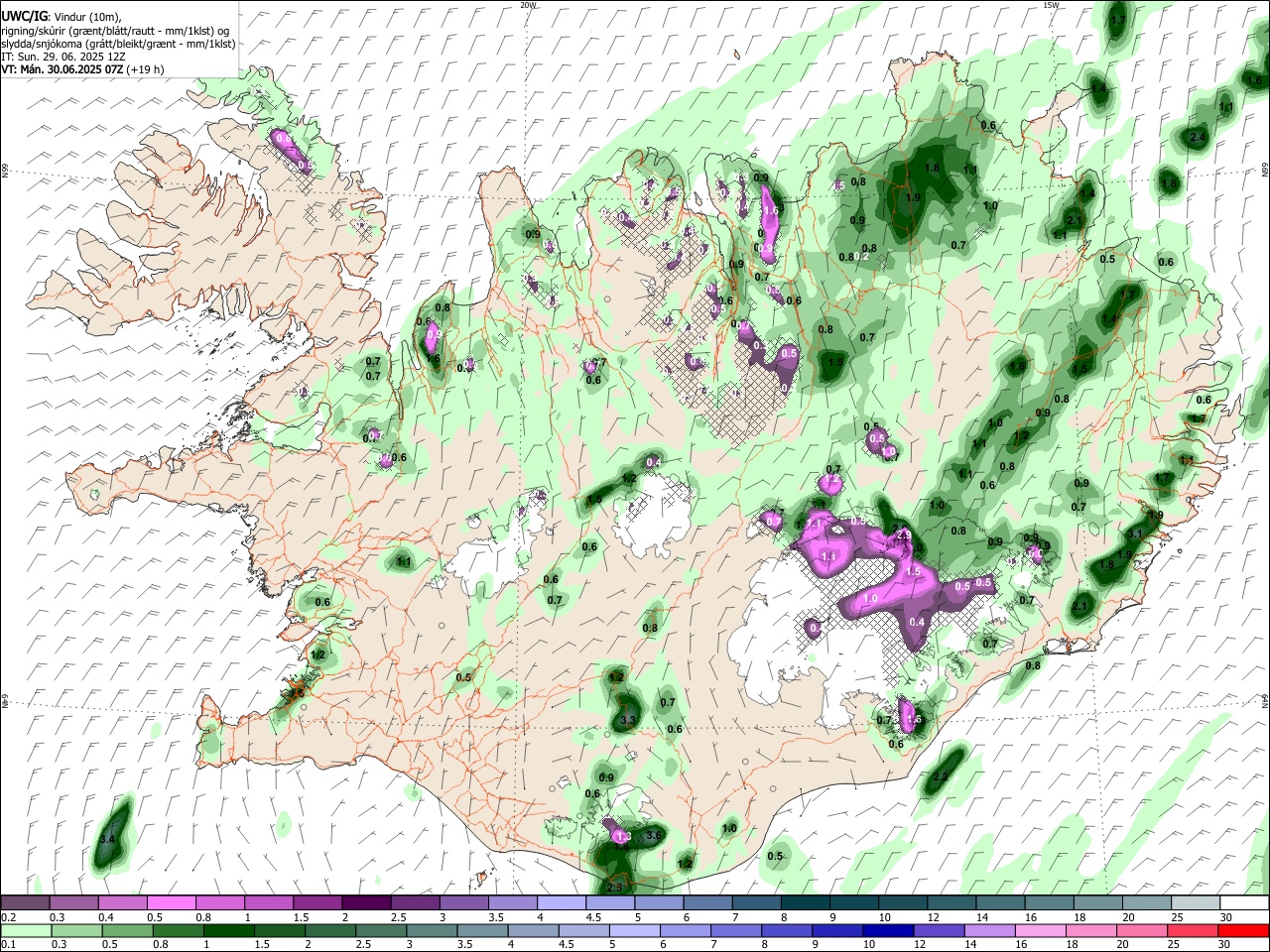Click the 25 mm red rain legend swatch

(1193, 930)
